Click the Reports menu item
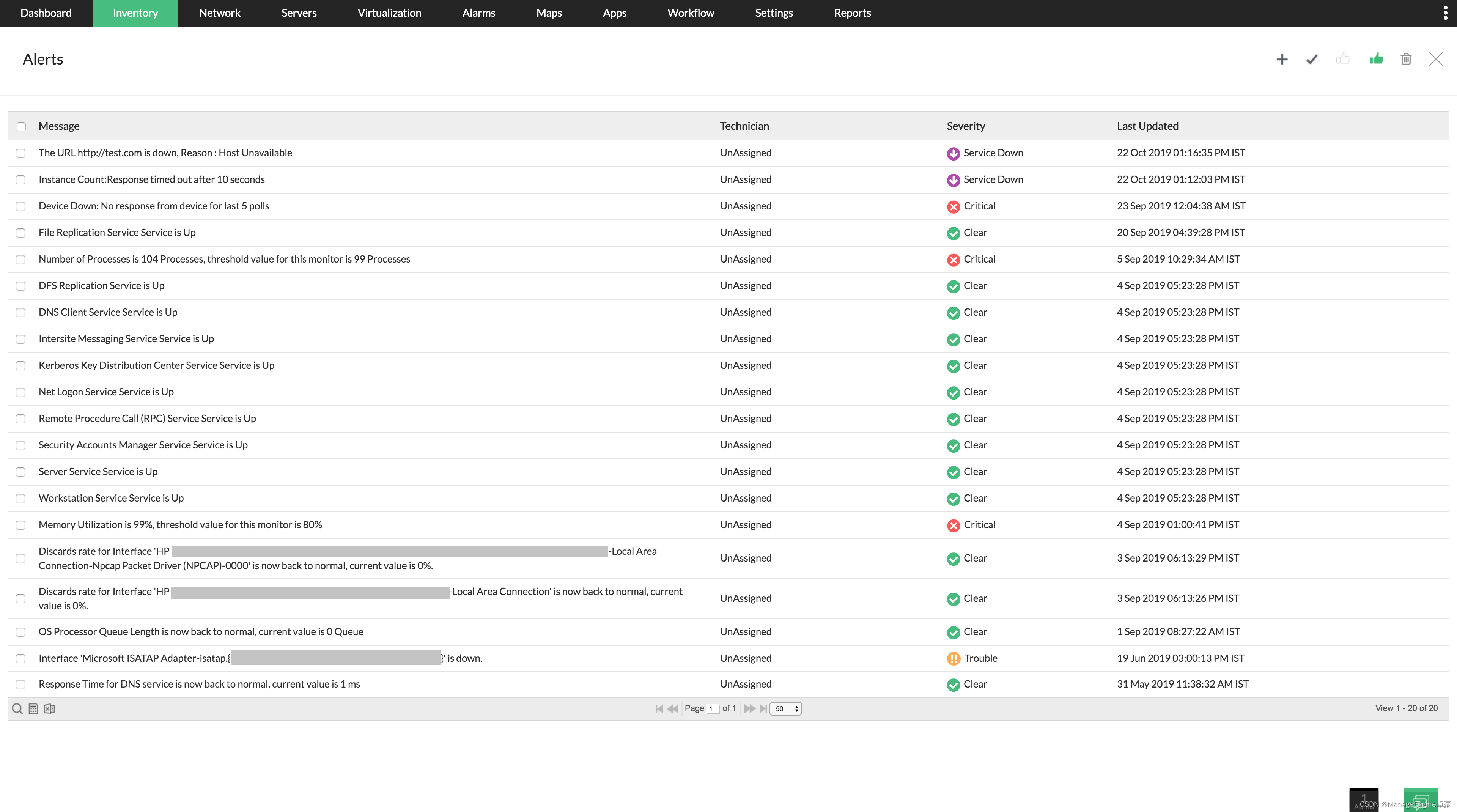 tap(851, 13)
